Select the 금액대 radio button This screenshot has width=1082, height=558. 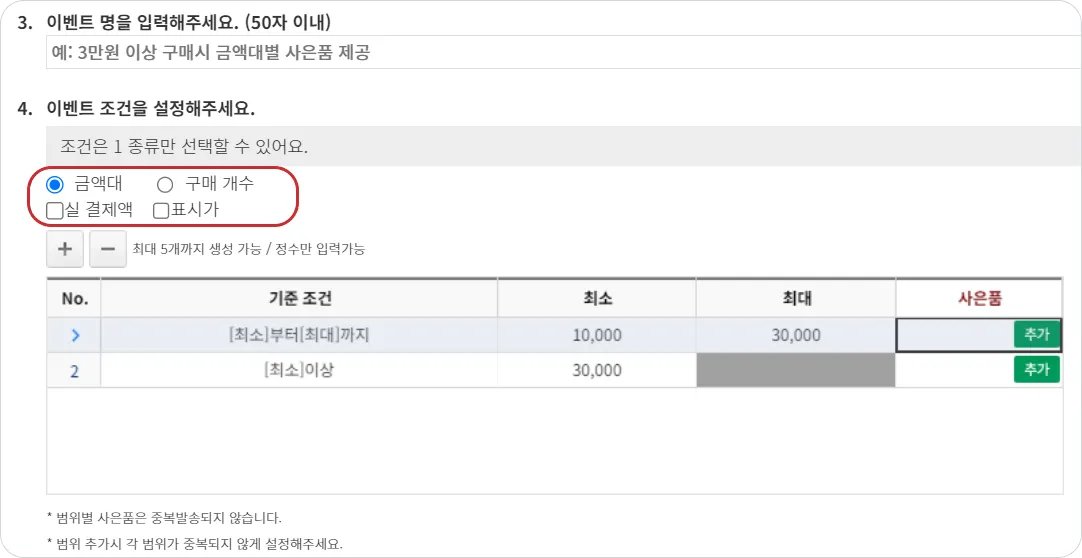click(x=55, y=184)
